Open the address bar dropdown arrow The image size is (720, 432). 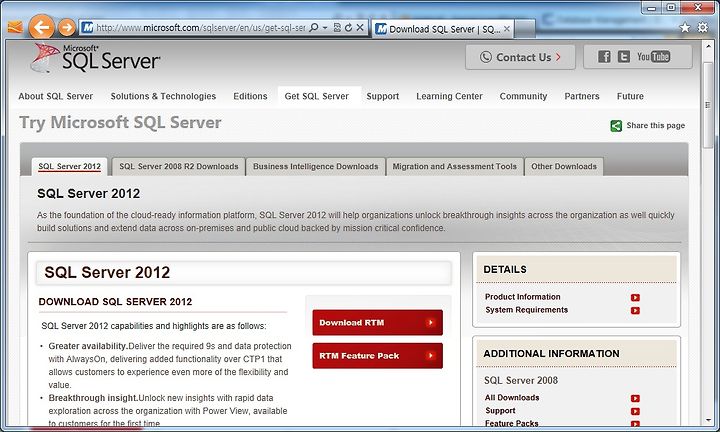point(325,28)
